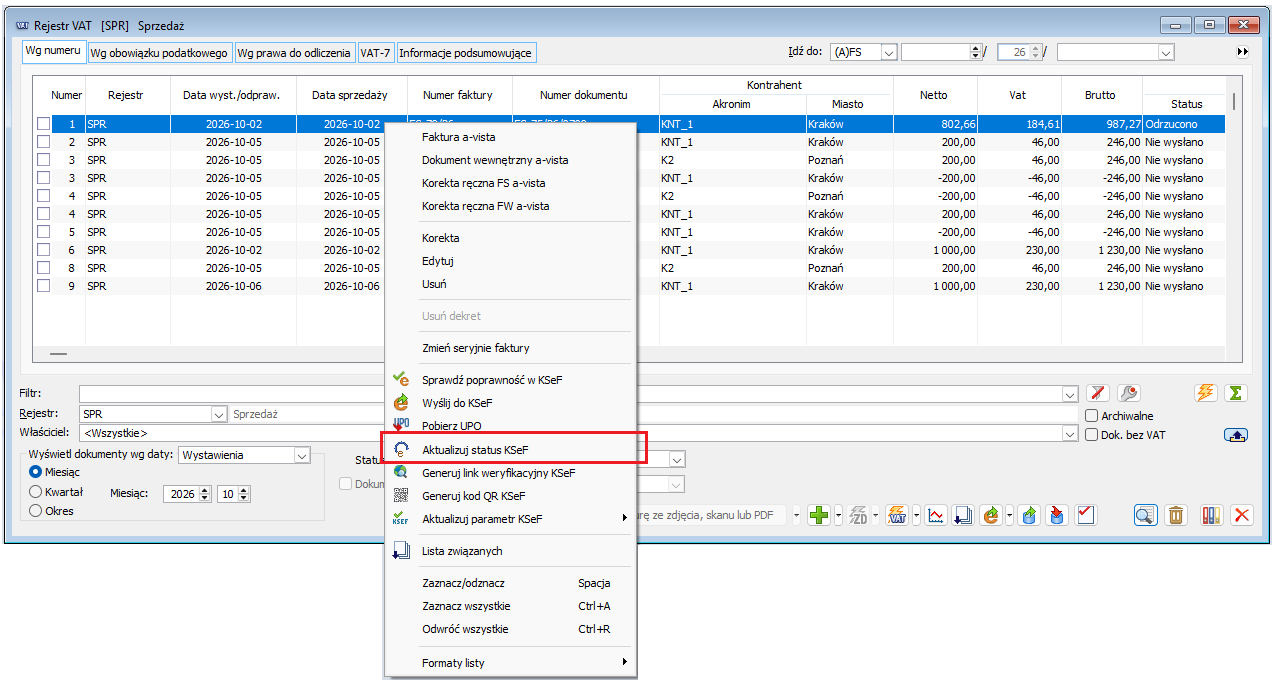Image resolution: width=1275 pixels, height=685 pixels.
Task: Click the Brutto column header
Action: 1100,95
